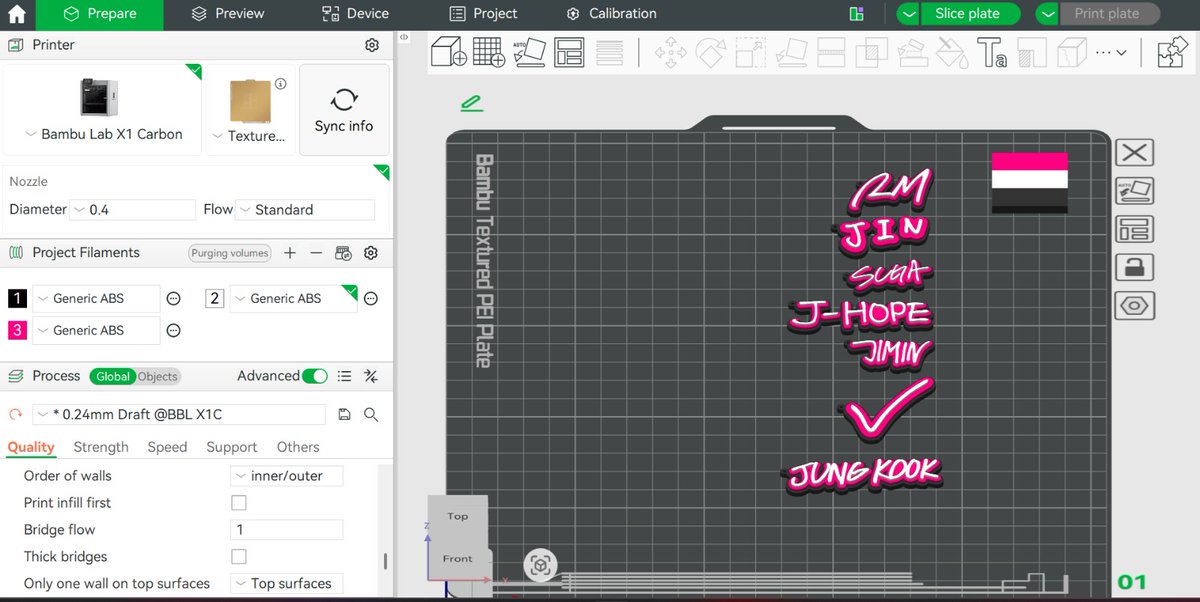Expand the Print plate dropdown arrow
The width and height of the screenshot is (1200, 602).
tap(1047, 14)
